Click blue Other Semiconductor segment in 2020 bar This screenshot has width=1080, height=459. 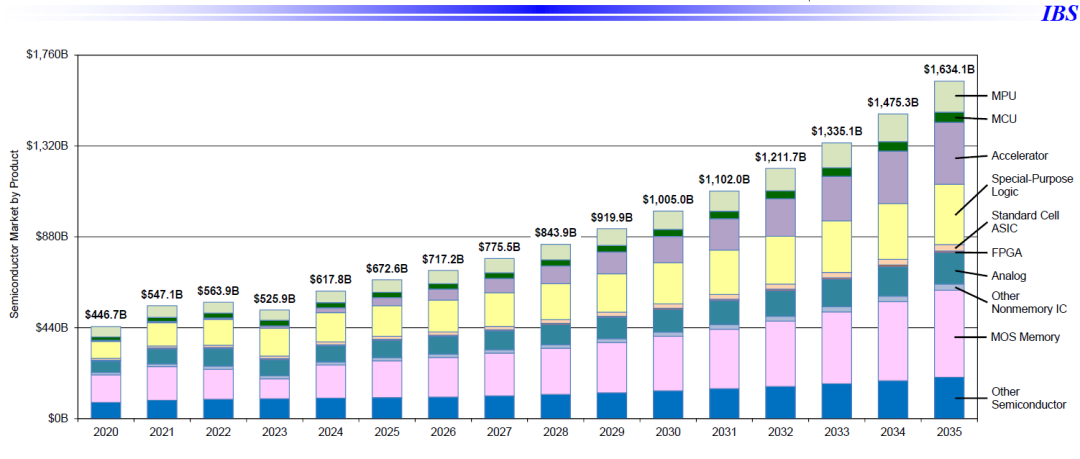tap(105, 410)
